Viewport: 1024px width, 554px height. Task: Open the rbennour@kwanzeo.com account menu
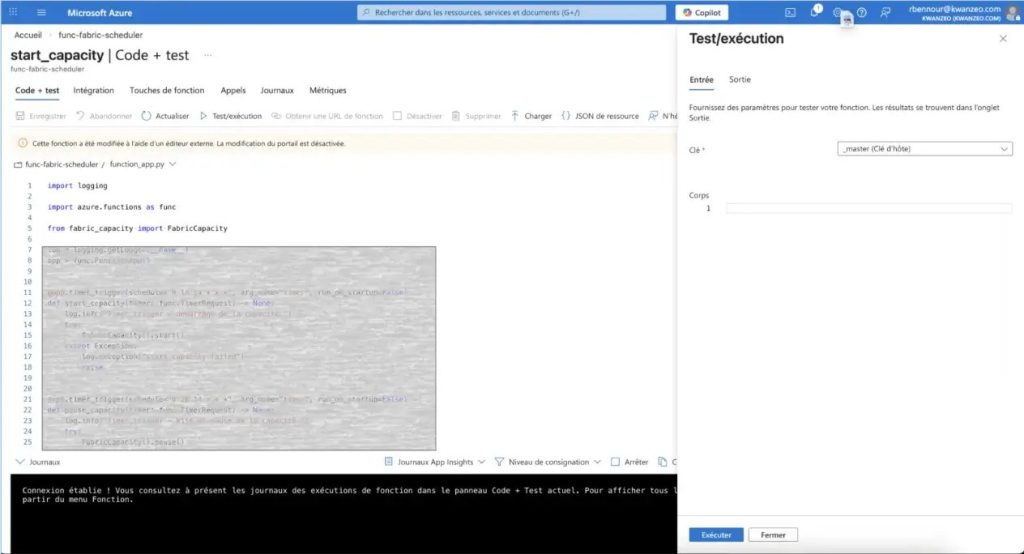tap(964, 12)
